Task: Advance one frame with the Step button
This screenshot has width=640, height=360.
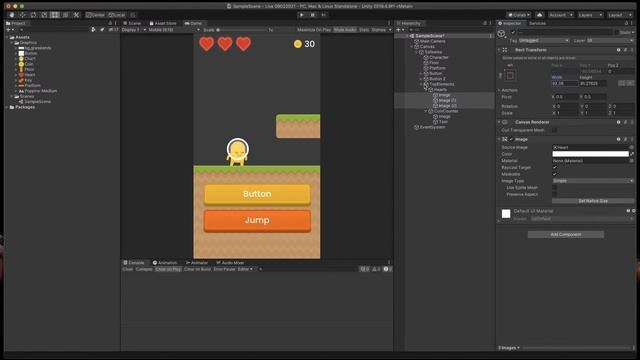Action: click(x=324, y=15)
